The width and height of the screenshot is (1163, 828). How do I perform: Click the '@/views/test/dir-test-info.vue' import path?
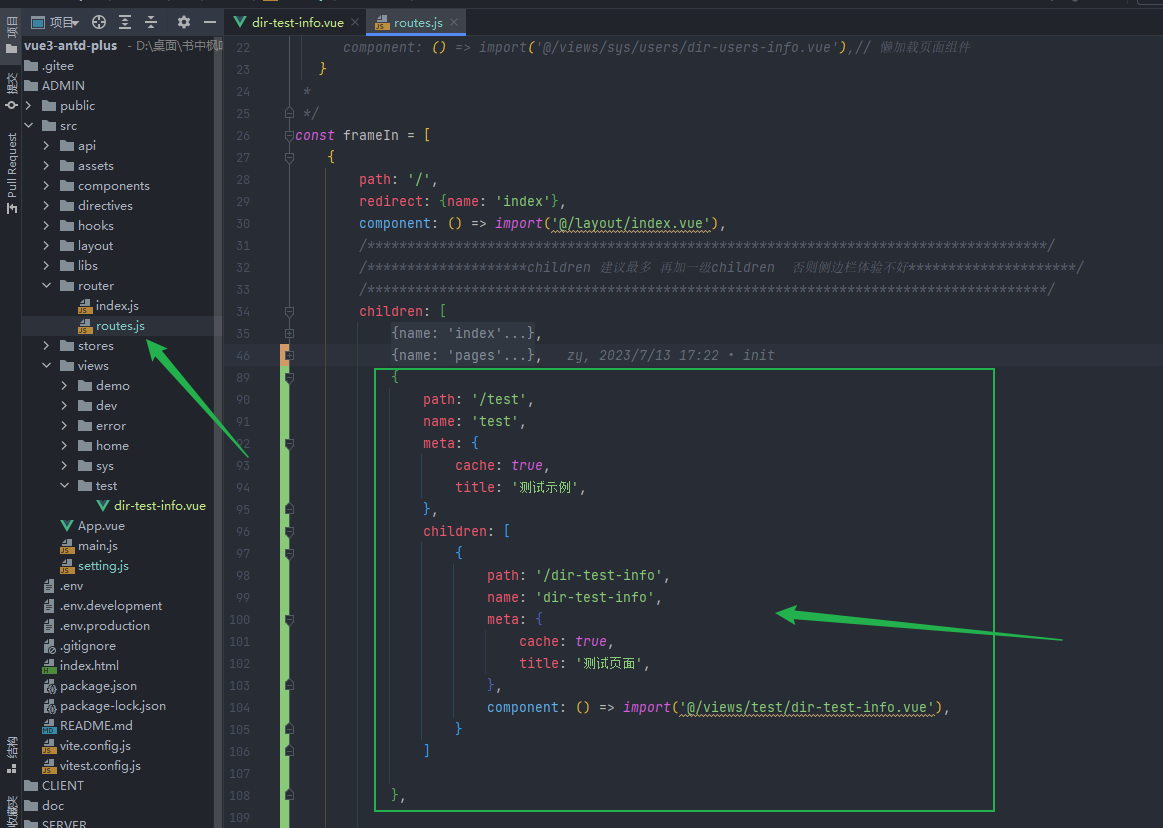(807, 707)
